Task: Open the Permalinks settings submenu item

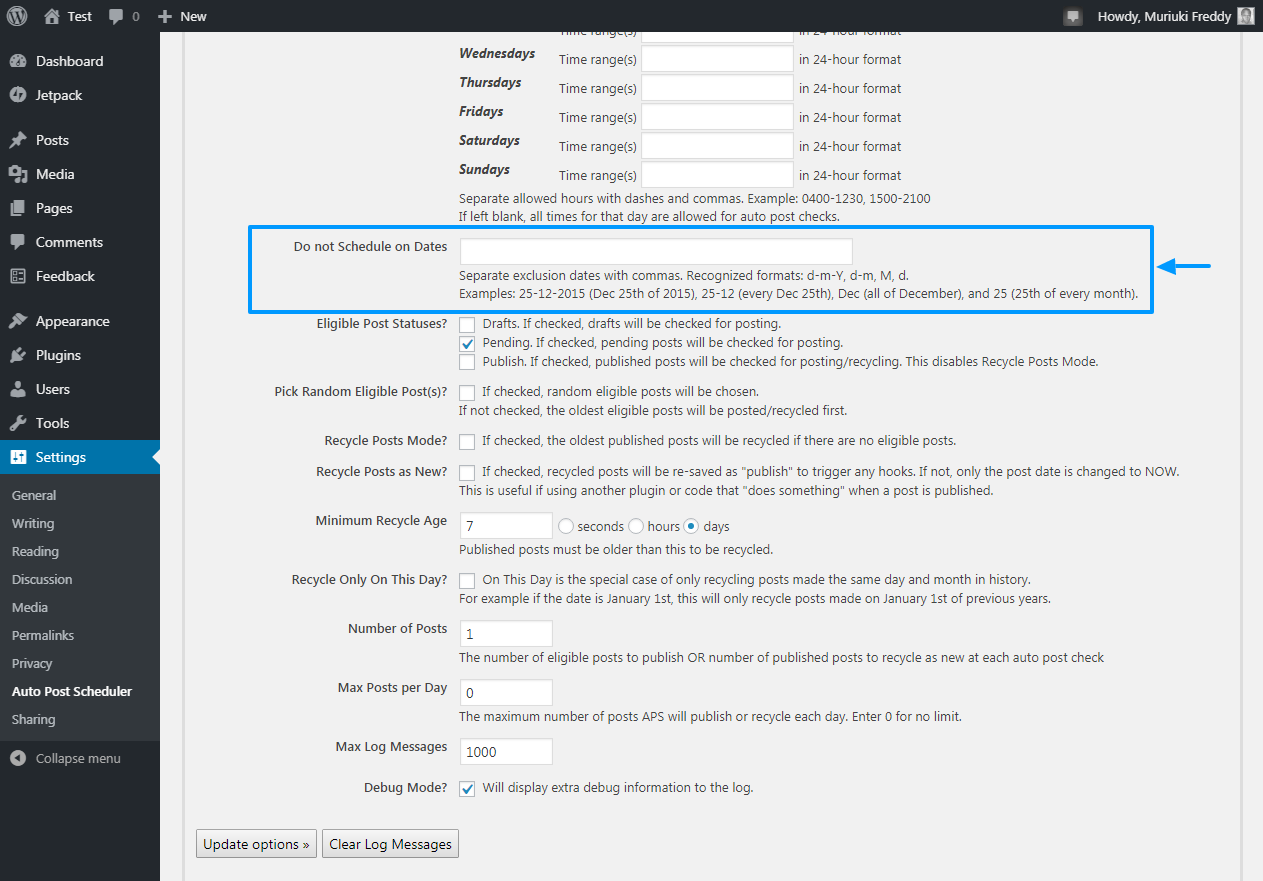Action: 43,635
